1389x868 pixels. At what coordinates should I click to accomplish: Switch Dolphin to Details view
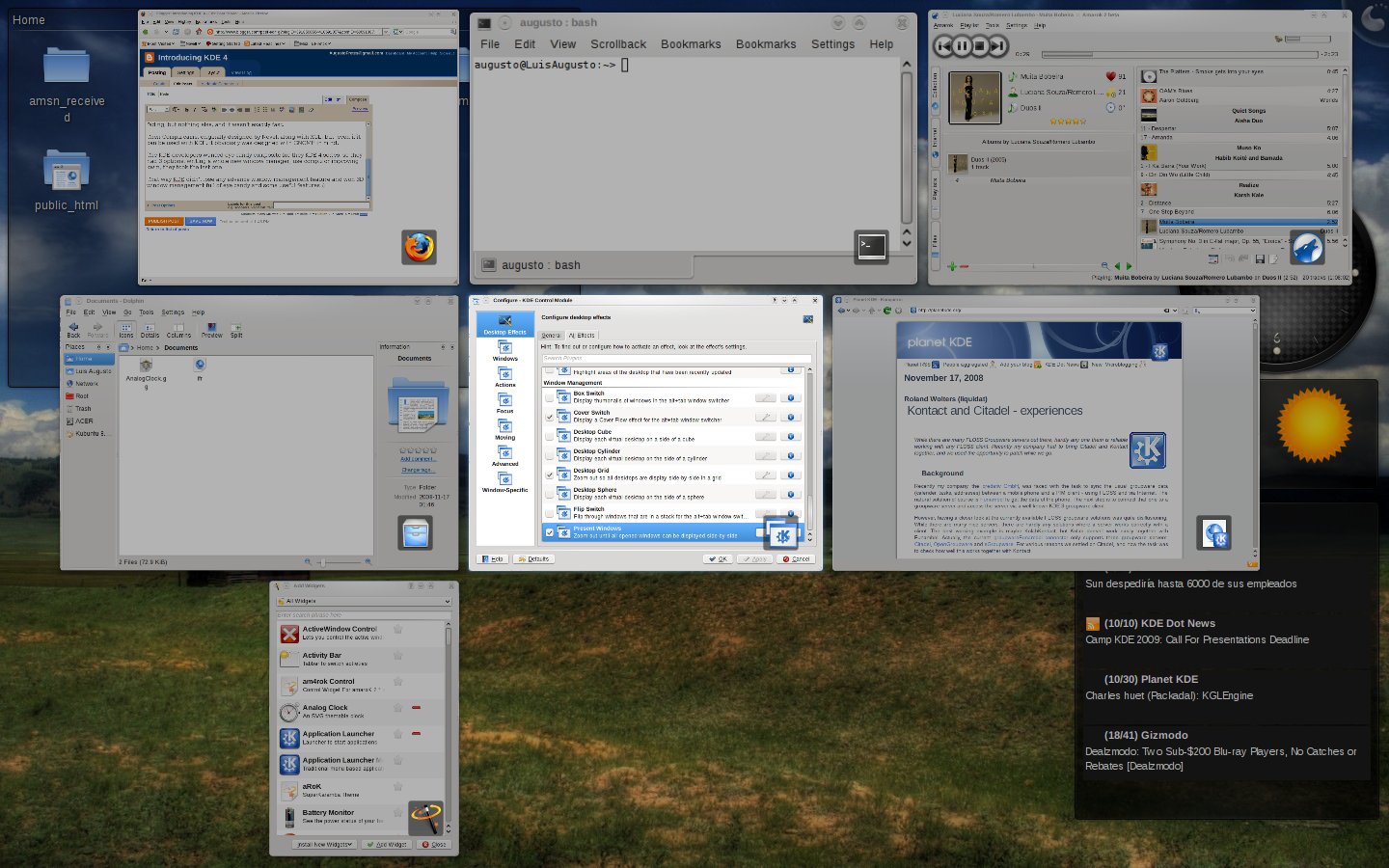150,329
